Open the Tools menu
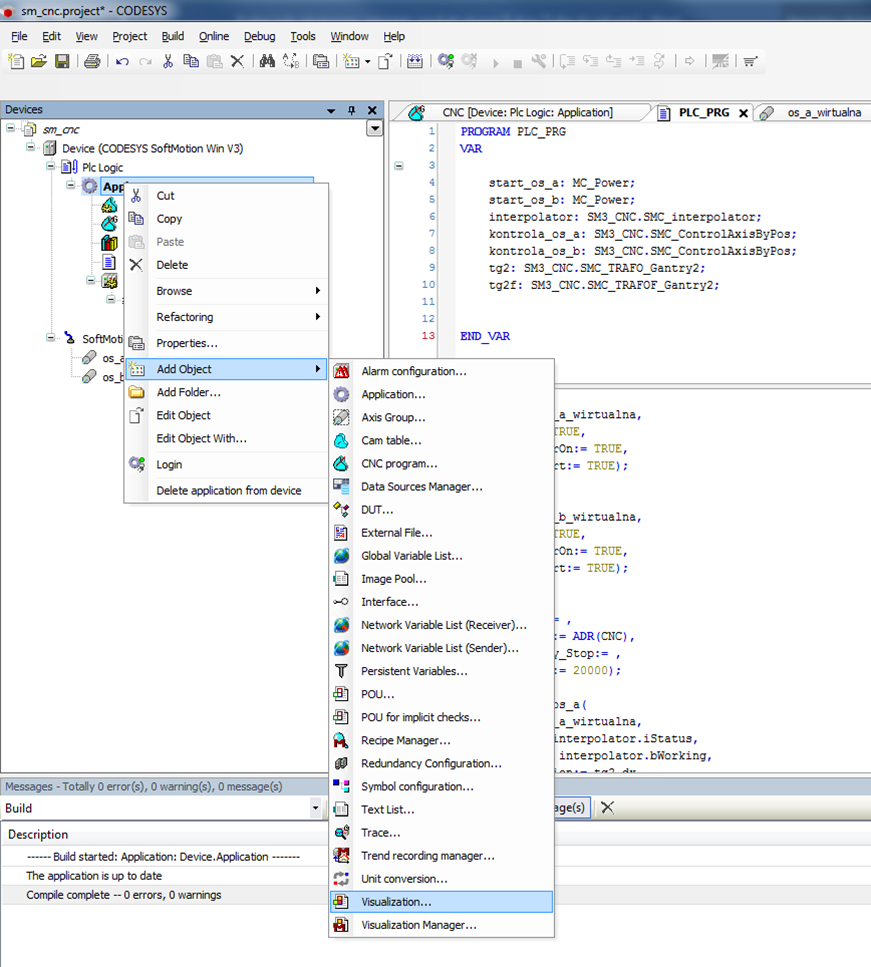The image size is (871, 967). coord(303,36)
